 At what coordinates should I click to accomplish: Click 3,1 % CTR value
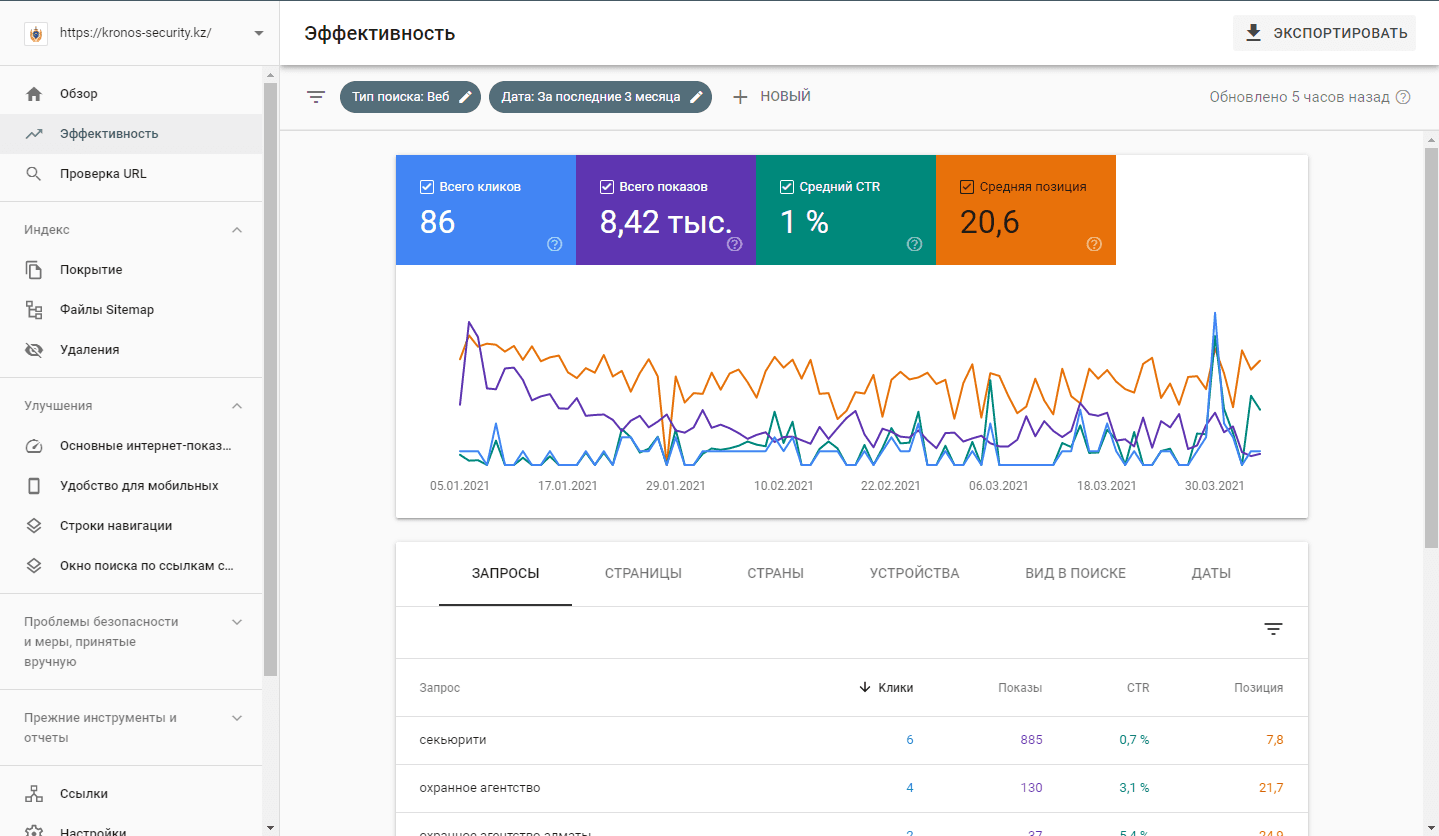pos(1134,788)
